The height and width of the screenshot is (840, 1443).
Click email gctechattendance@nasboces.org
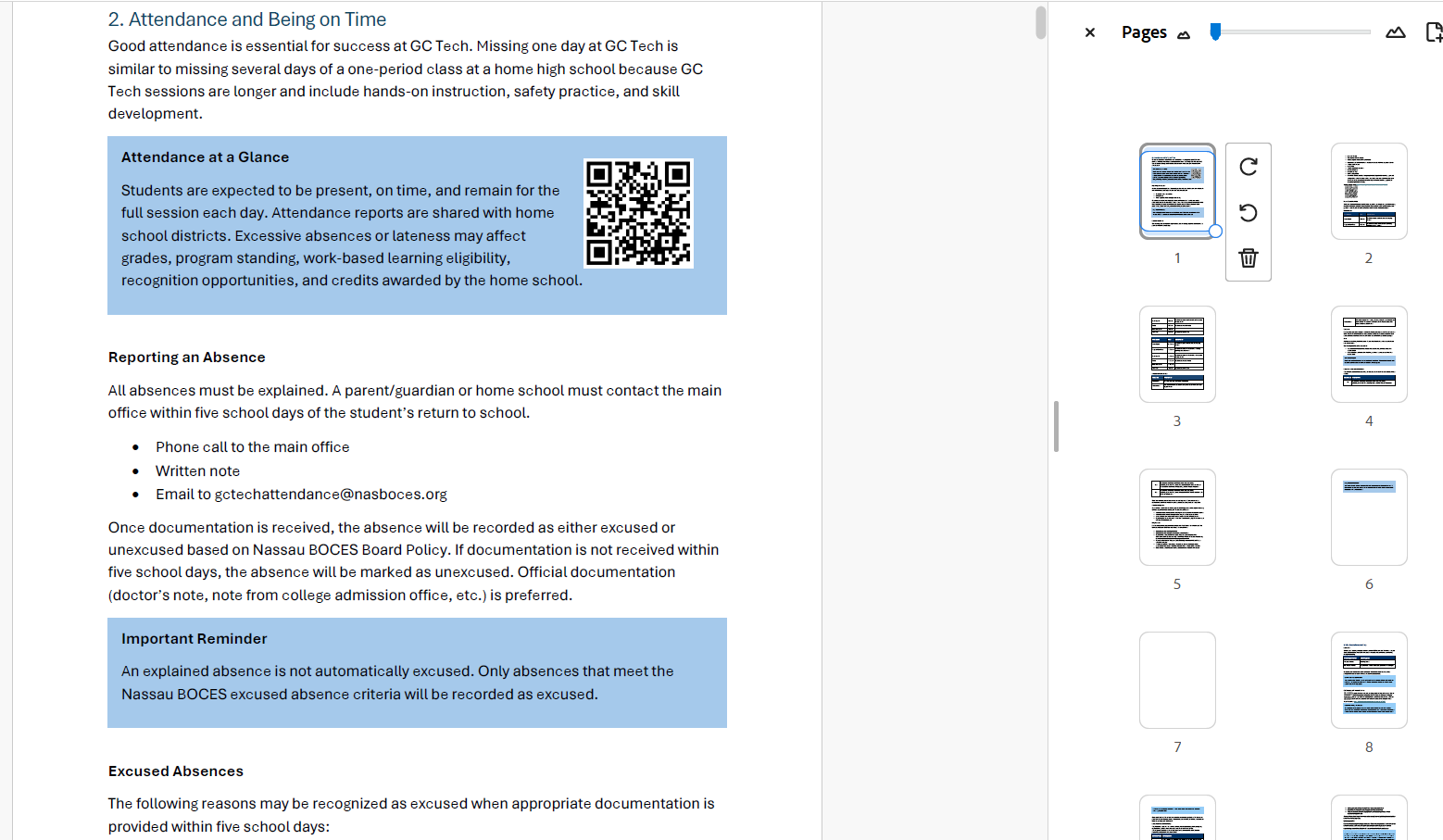[331, 495]
